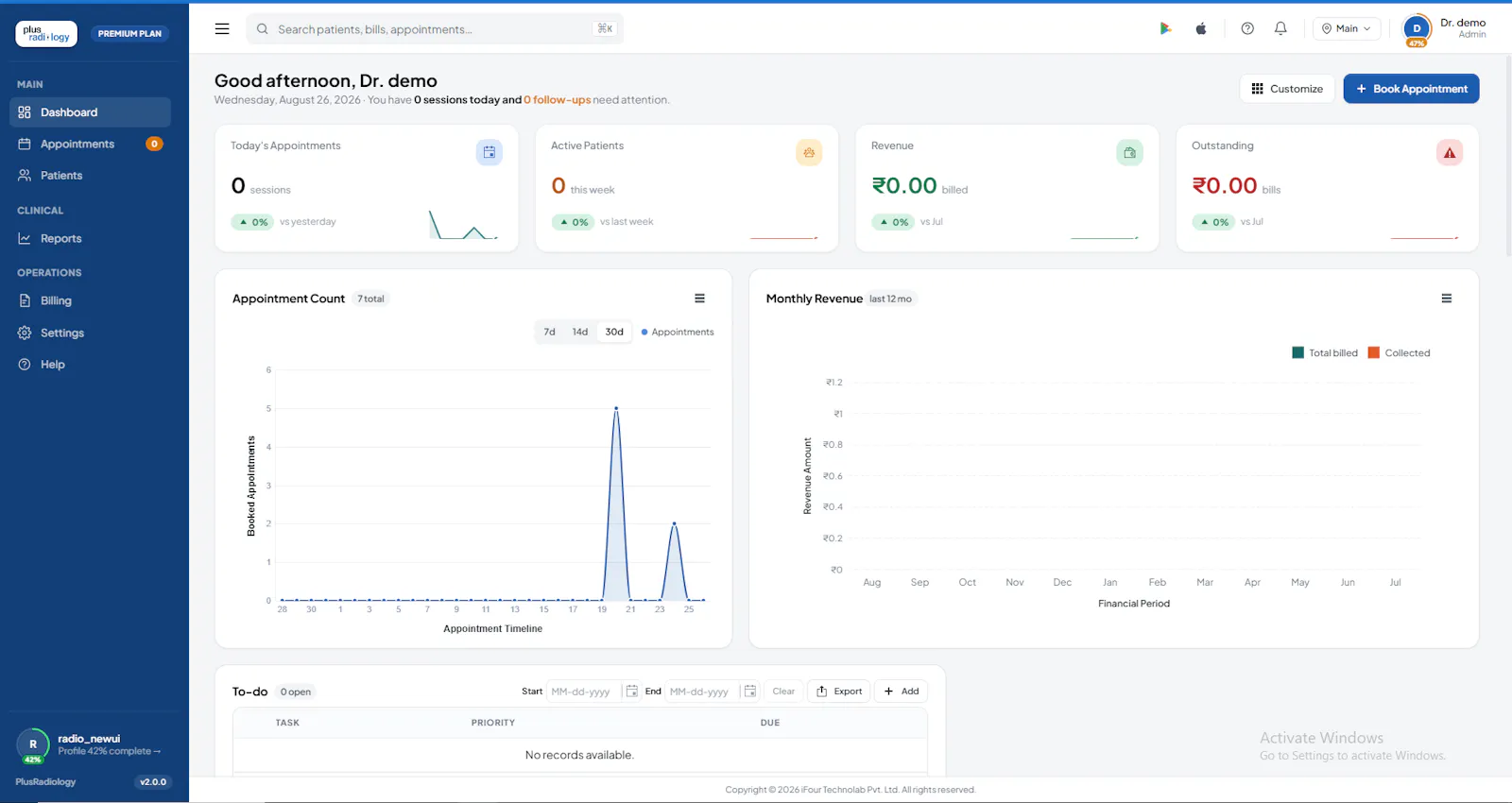
Task: Open the Profile 42% complete link
Action: [110, 752]
